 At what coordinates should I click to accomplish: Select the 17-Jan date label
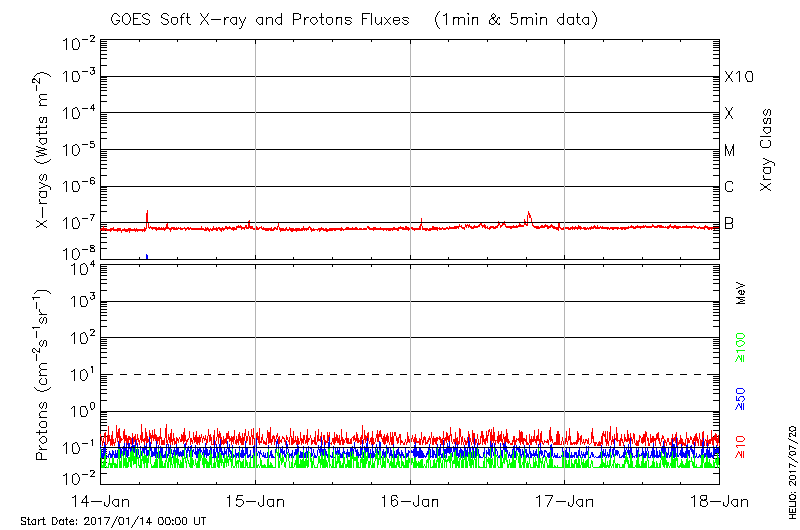[x=564, y=501]
